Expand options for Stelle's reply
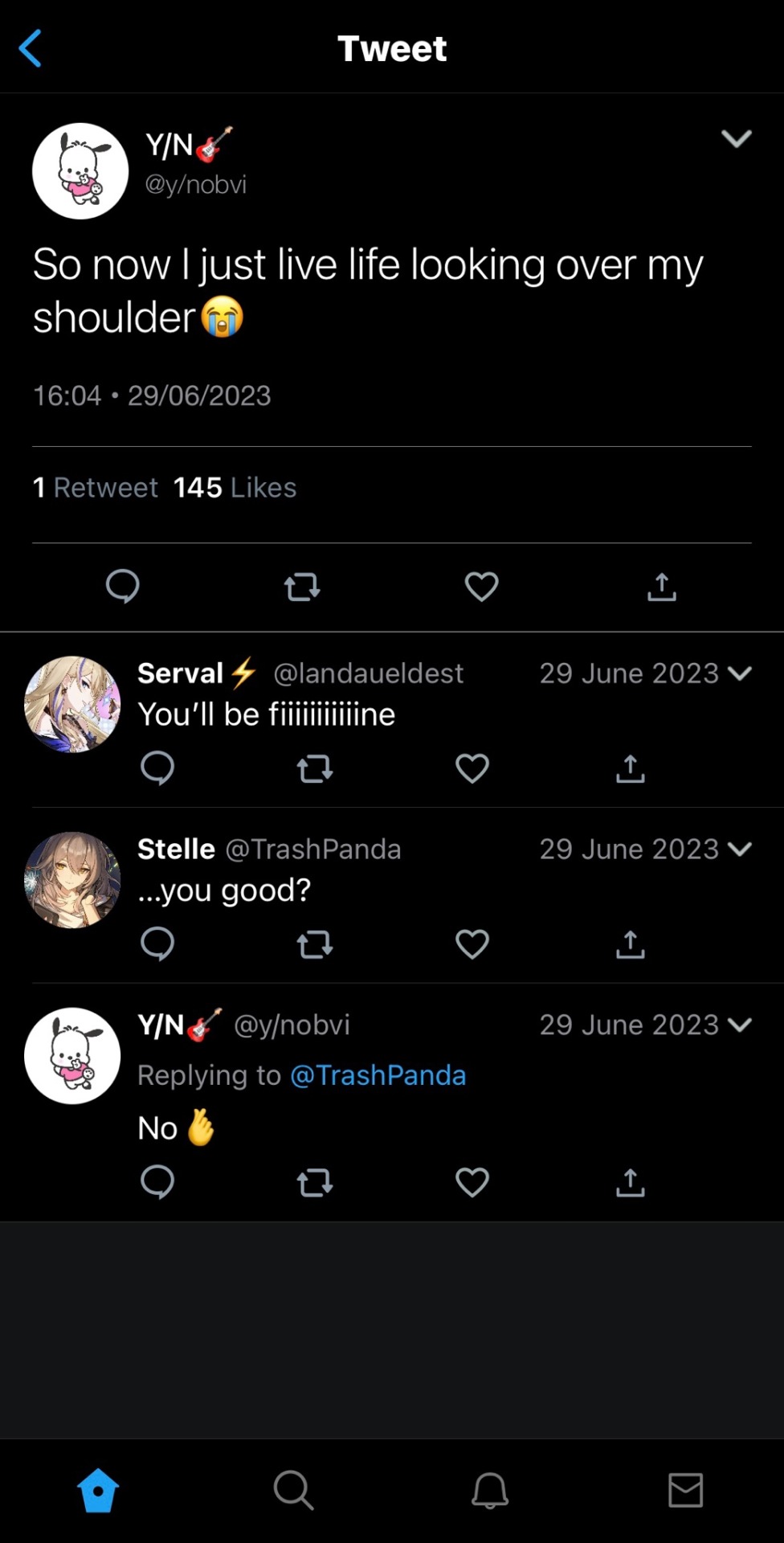 click(739, 849)
